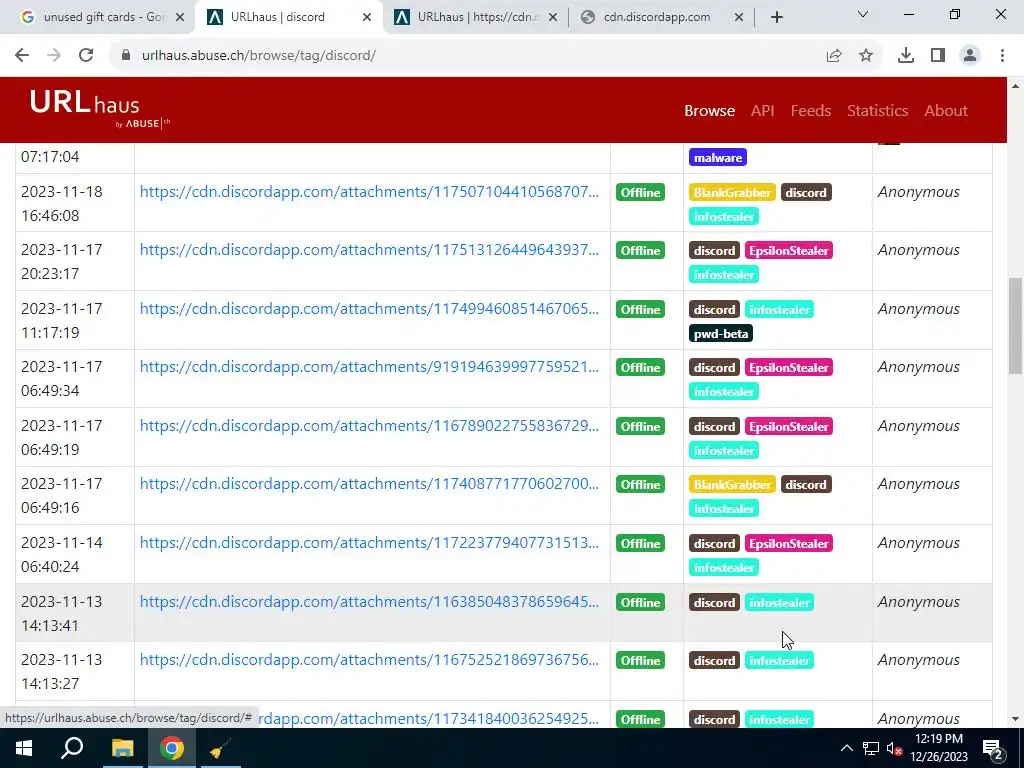Expand the tab search chevron
1024x768 pixels.
(x=863, y=14)
